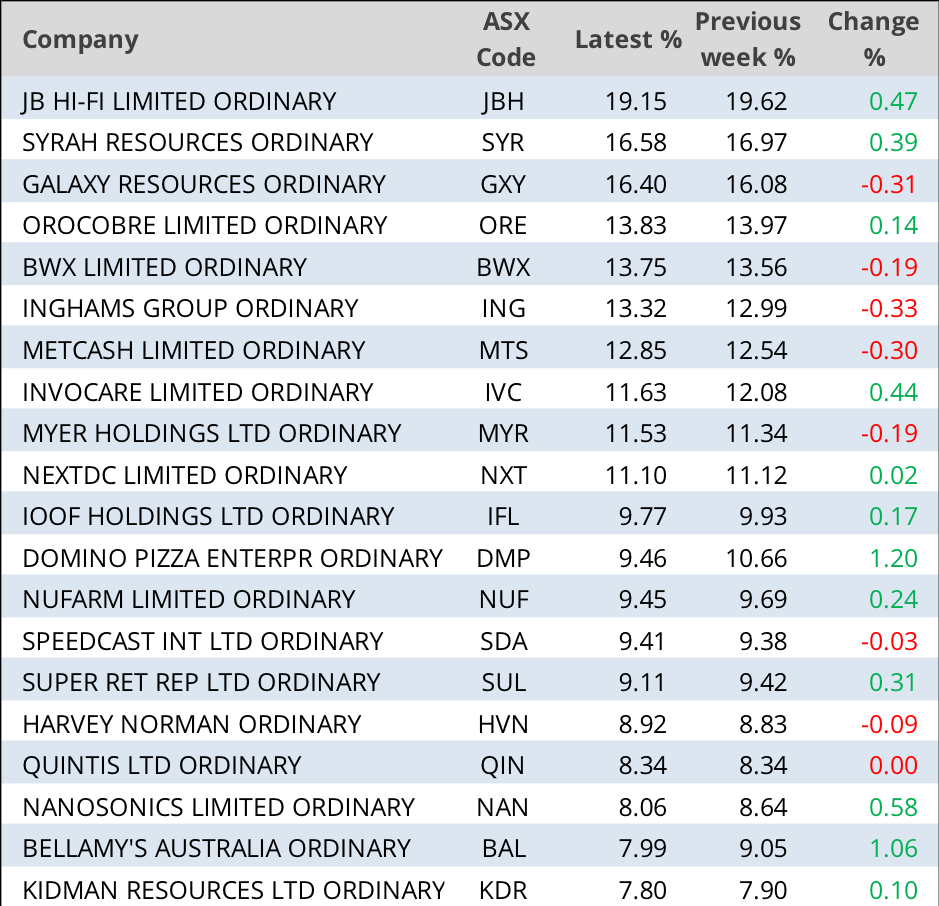This screenshot has width=939, height=906.
Task: Click JB Hi-Fi's latest value 19.15
Action: (636, 101)
